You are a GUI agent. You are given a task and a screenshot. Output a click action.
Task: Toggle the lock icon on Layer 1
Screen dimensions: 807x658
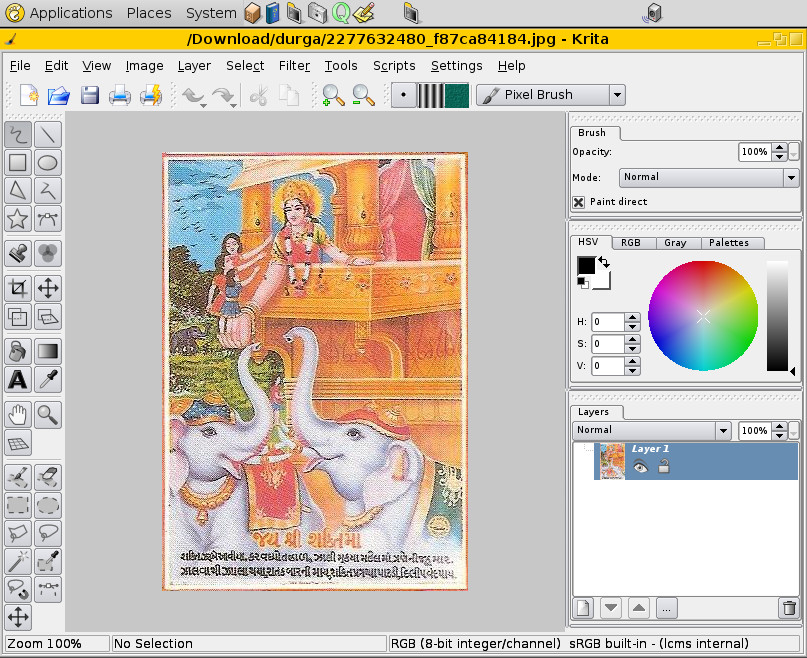pos(664,466)
